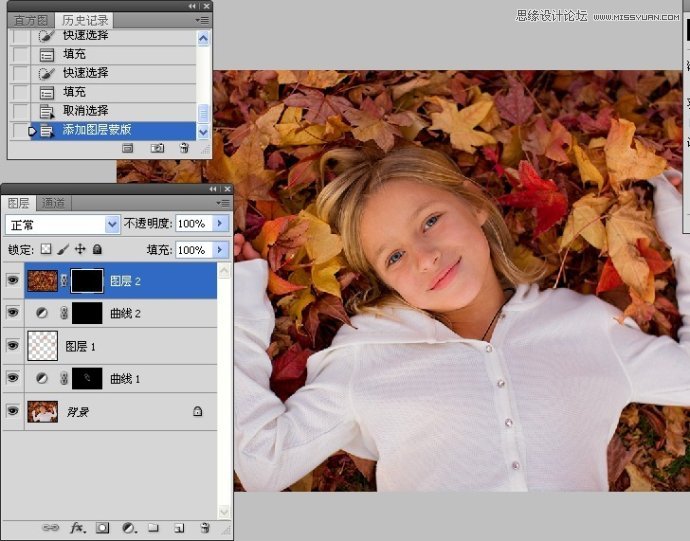Toggle visibility of 曲线 1 layer
This screenshot has width=690, height=541.
click(13, 378)
